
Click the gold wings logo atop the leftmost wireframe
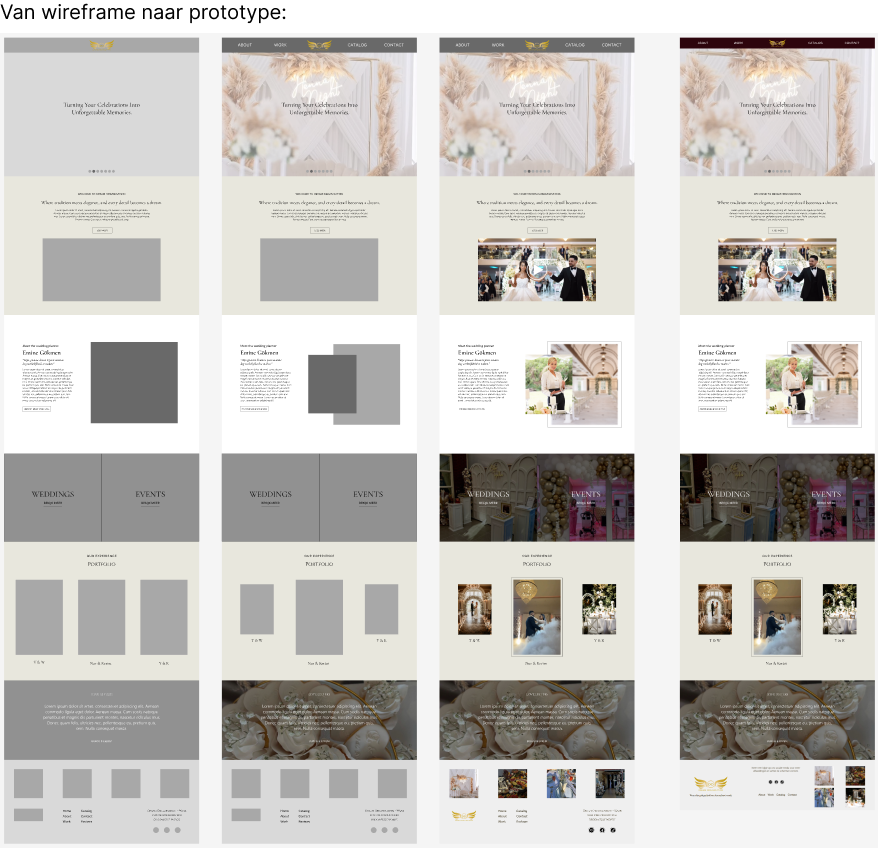[101, 45]
